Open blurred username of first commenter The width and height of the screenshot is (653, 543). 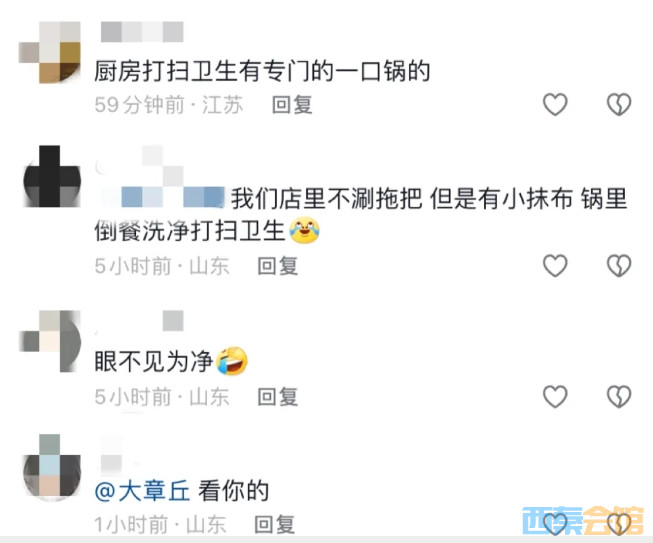(x=142, y=32)
